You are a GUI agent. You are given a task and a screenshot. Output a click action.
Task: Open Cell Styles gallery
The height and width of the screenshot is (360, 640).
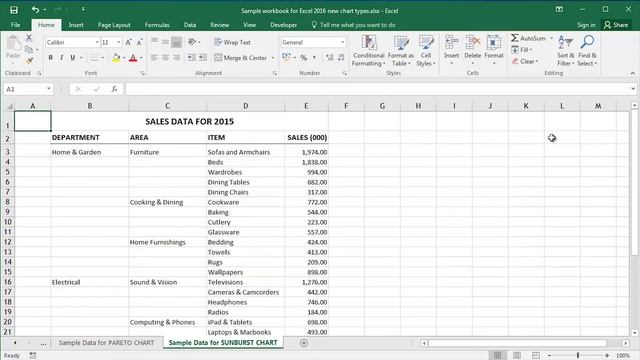426,51
